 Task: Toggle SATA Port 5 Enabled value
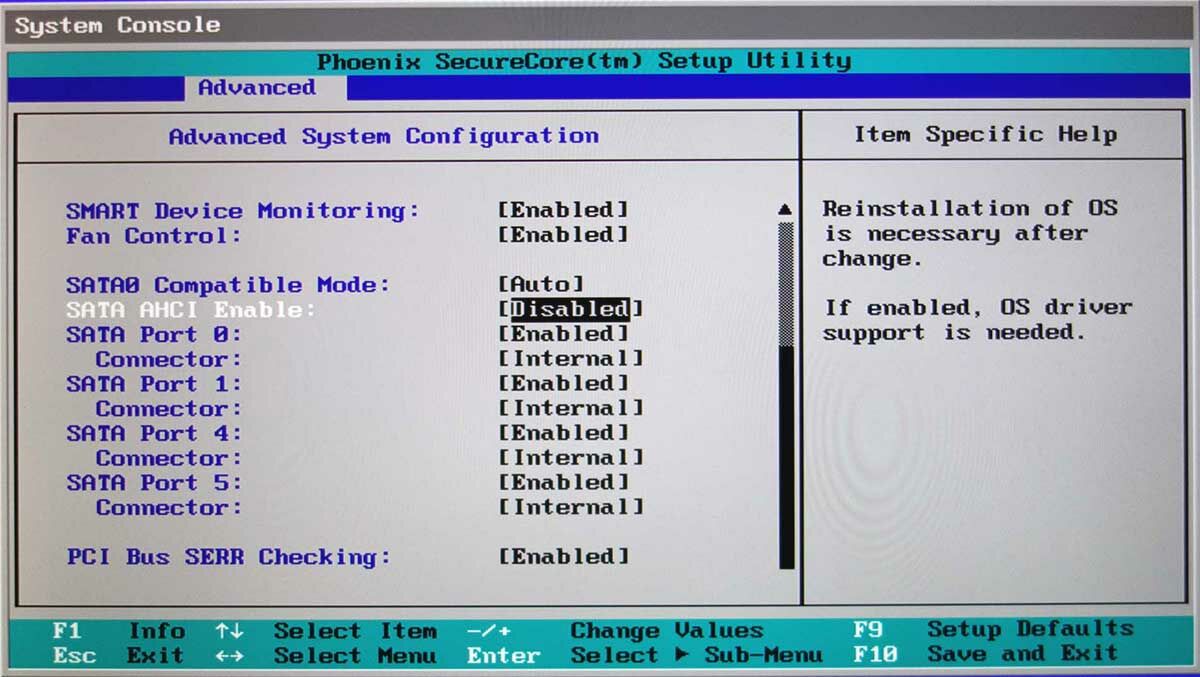564,482
